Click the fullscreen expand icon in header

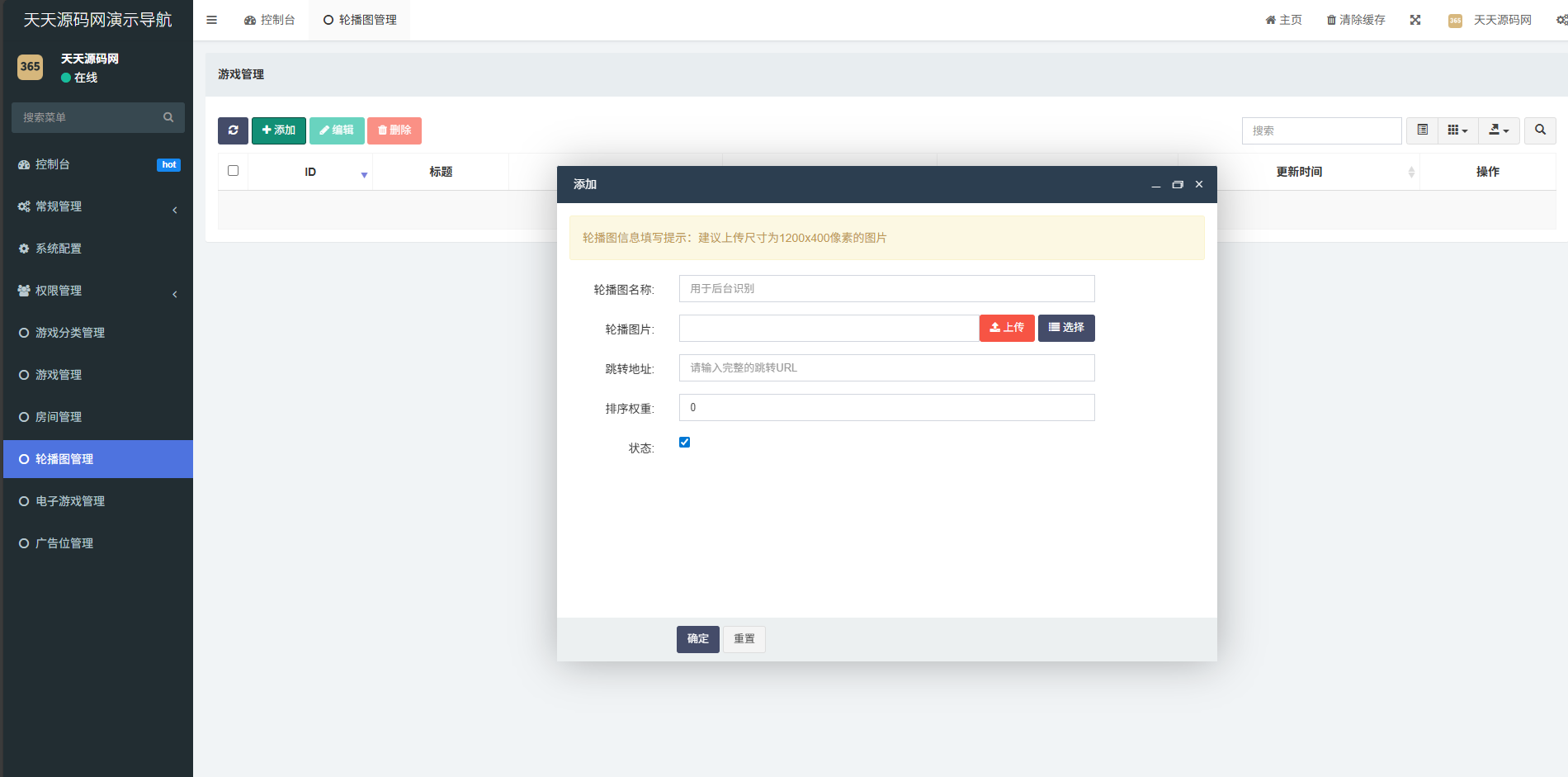click(x=1415, y=20)
